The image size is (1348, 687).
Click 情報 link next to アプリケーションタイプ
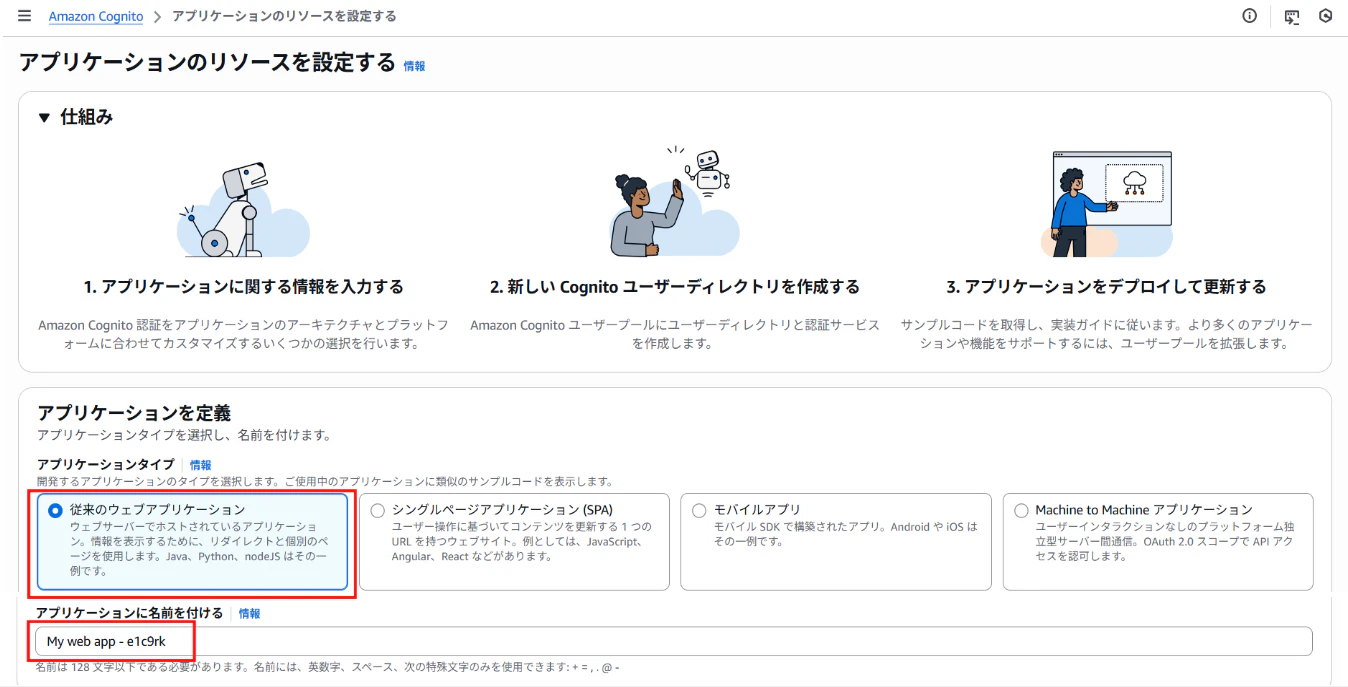click(x=201, y=465)
